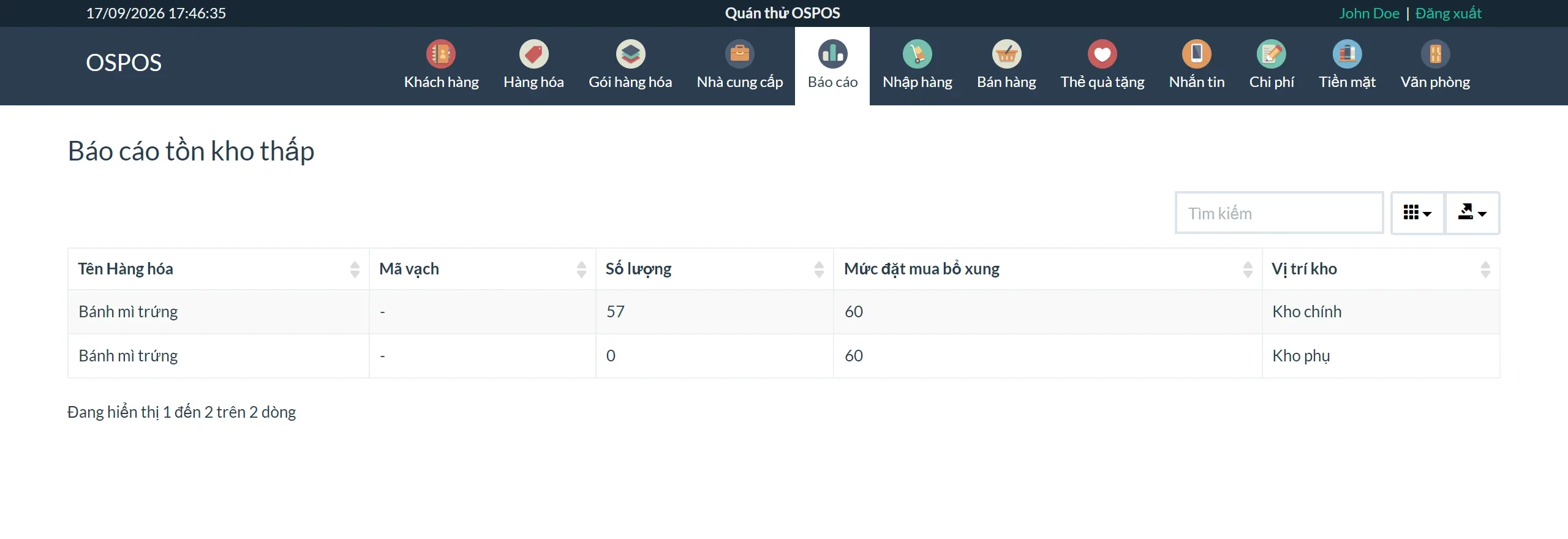Go to the Nhập hàng menu label
This screenshot has width=1568, height=539.
pyautogui.click(x=918, y=82)
